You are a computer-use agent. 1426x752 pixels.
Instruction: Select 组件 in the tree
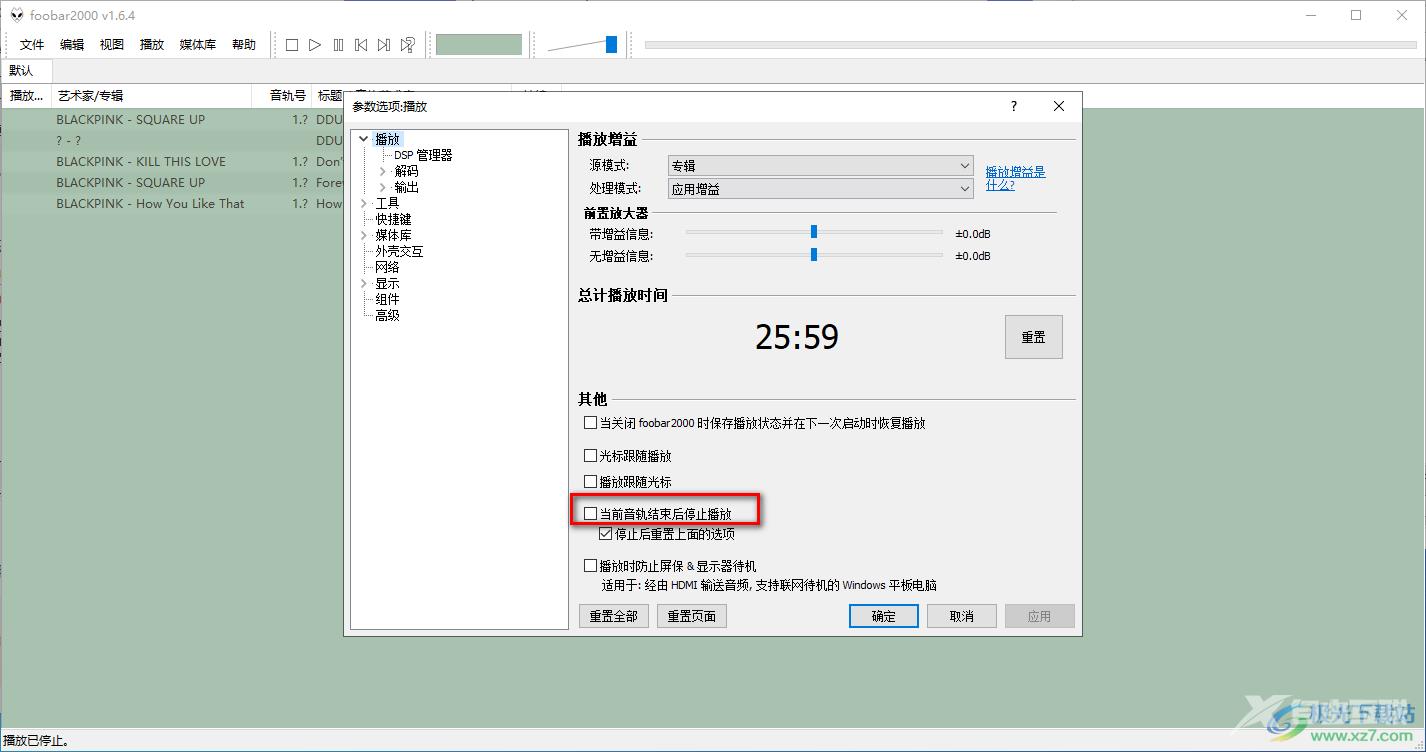[387, 299]
